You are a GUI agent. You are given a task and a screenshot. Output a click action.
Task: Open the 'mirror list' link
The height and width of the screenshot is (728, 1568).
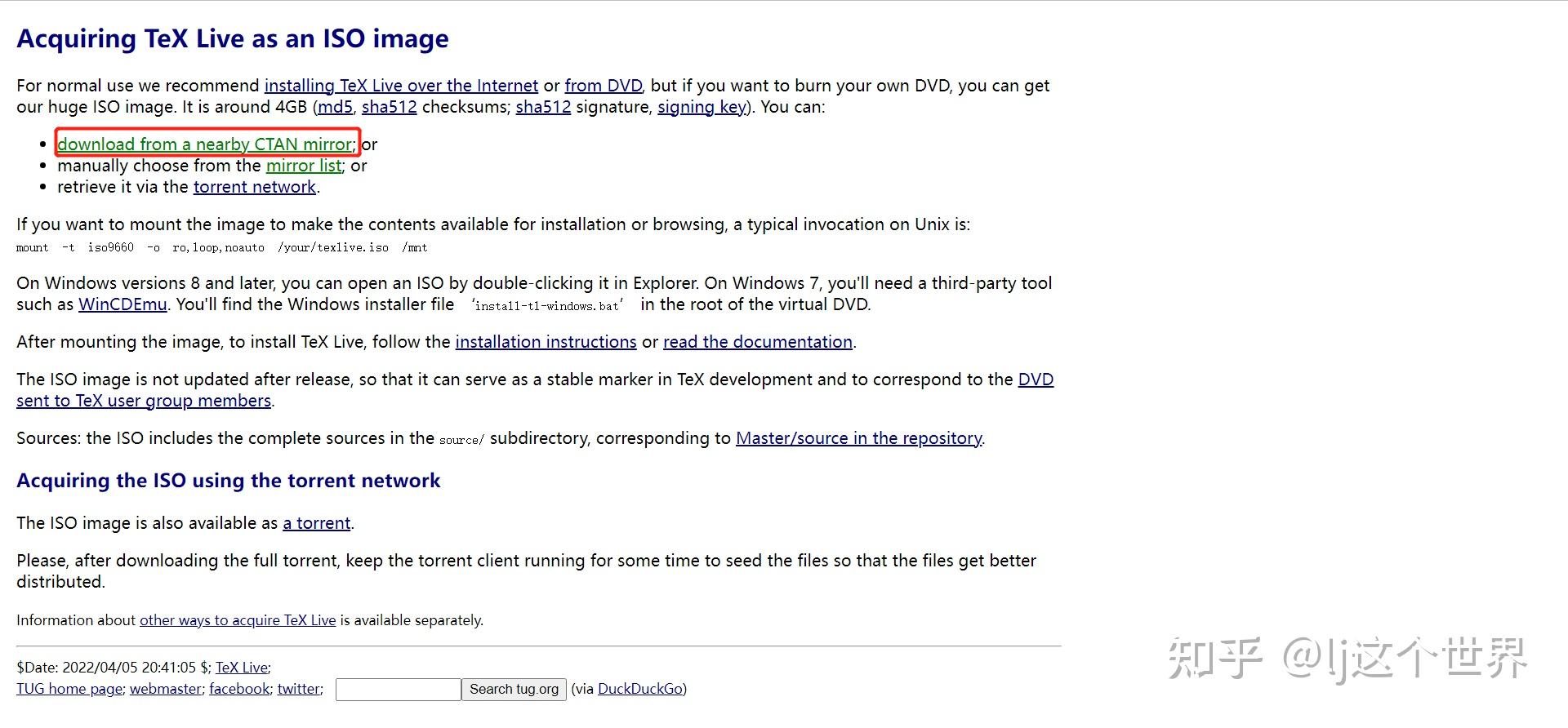(x=304, y=166)
